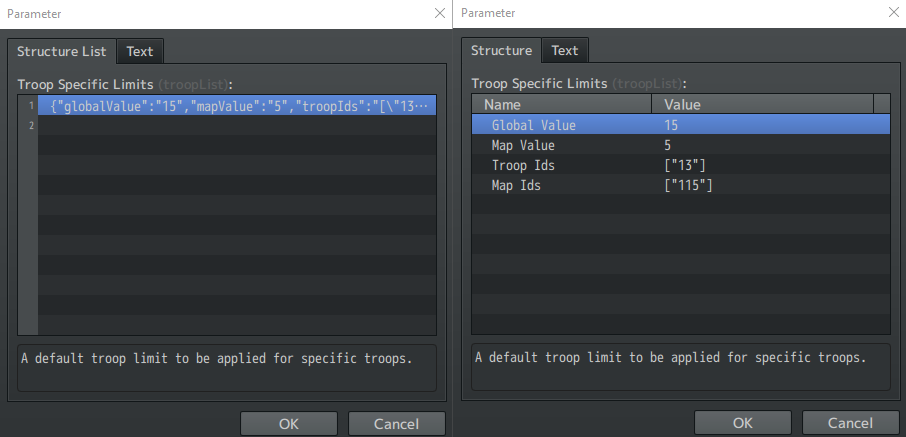Select the Troop Ids row
The height and width of the screenshot is (437, 906).
tap(681, 165)
